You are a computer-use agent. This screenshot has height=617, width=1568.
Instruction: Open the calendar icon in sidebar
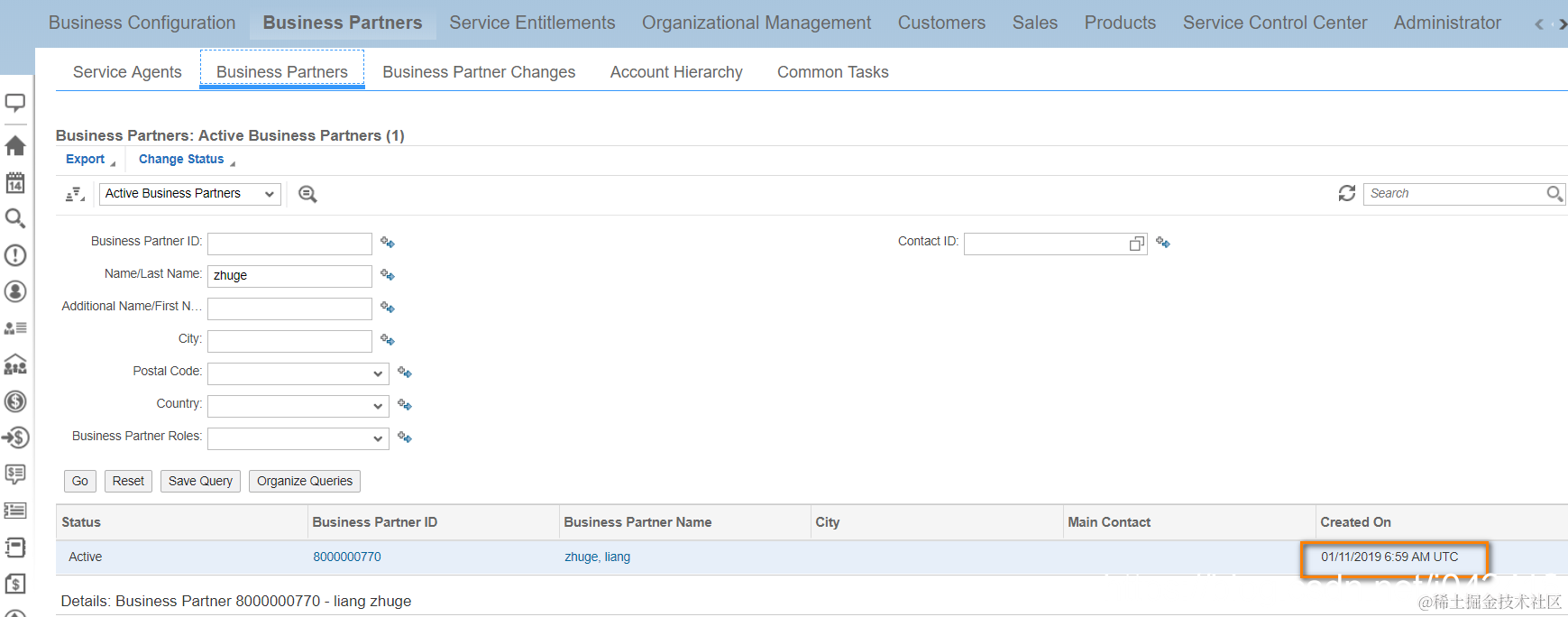pos(15,182)
